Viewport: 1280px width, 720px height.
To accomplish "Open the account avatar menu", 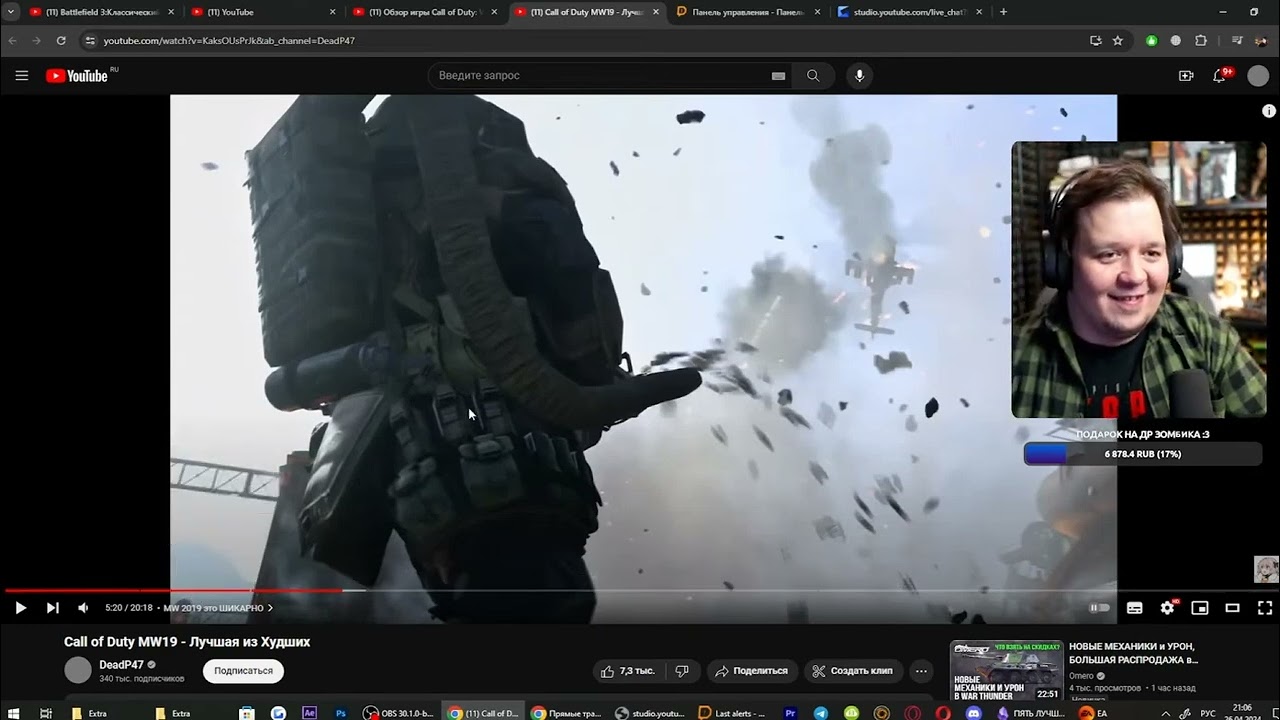I will (x=1258, y=76).
